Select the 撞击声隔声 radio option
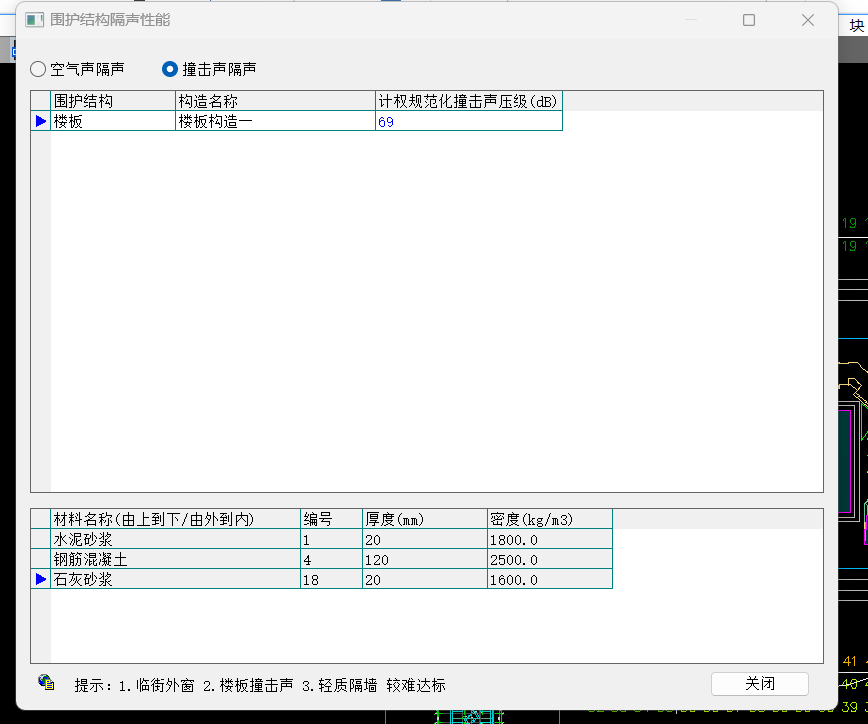The image size is (868, 724). 170,69
